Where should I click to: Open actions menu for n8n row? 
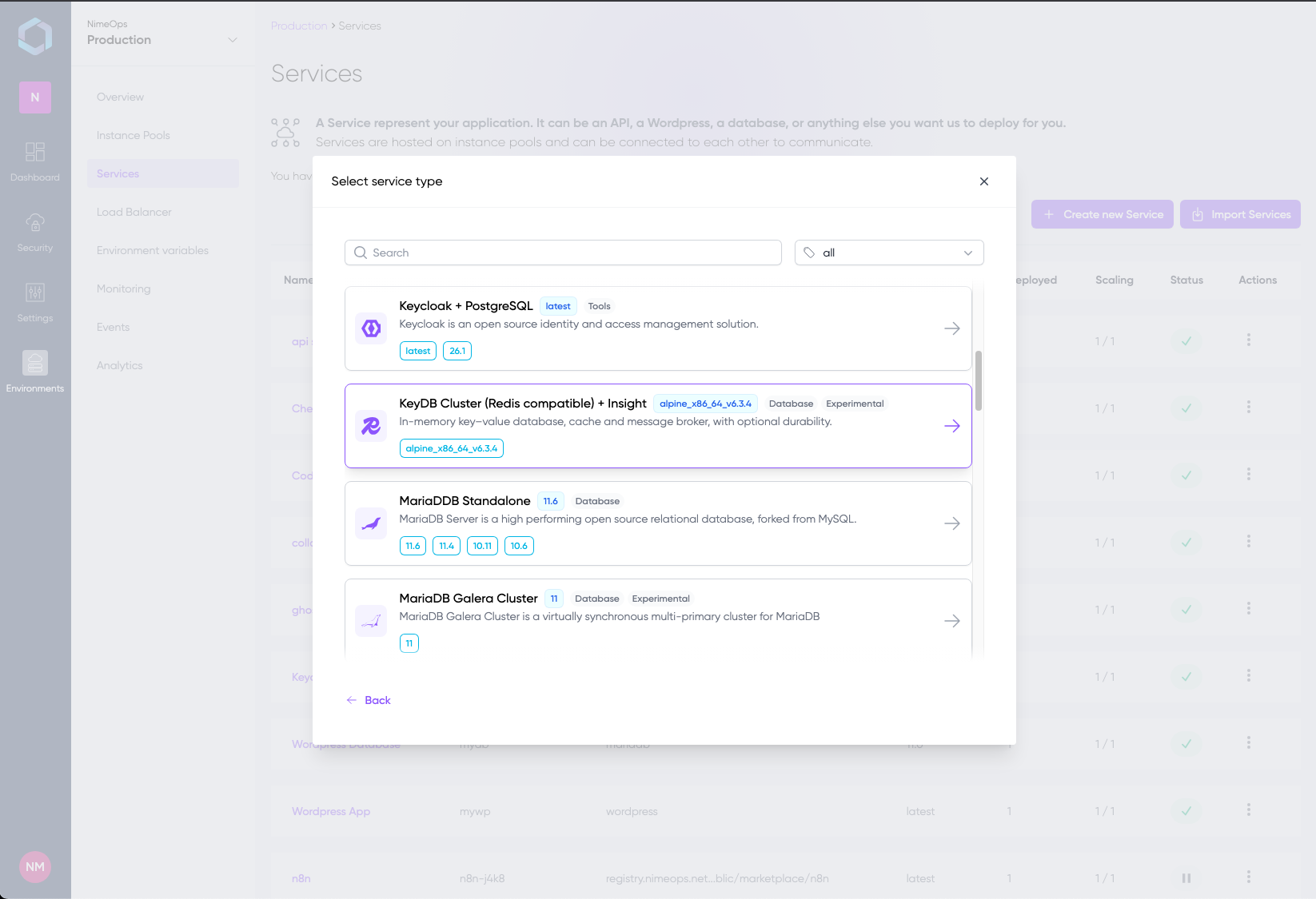[1249, 877]
